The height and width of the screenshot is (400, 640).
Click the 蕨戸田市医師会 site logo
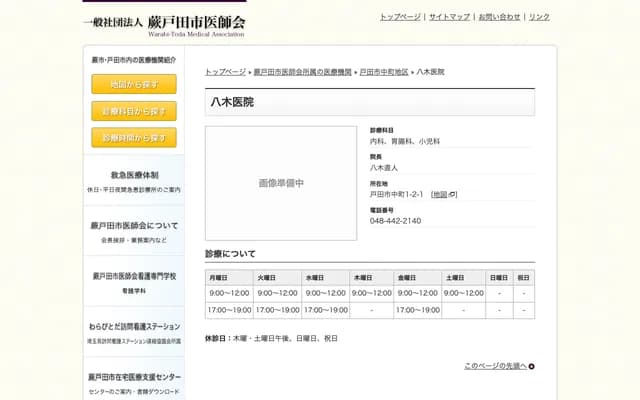click(163, 24)
